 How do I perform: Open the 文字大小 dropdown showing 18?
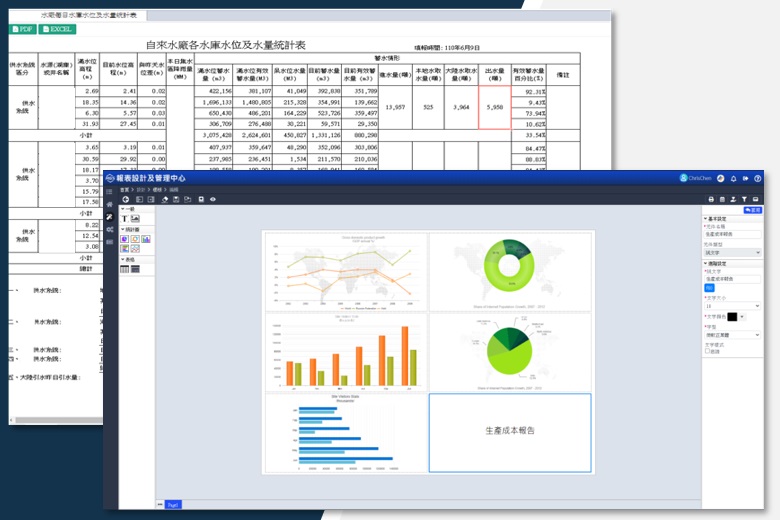(732, 306)
